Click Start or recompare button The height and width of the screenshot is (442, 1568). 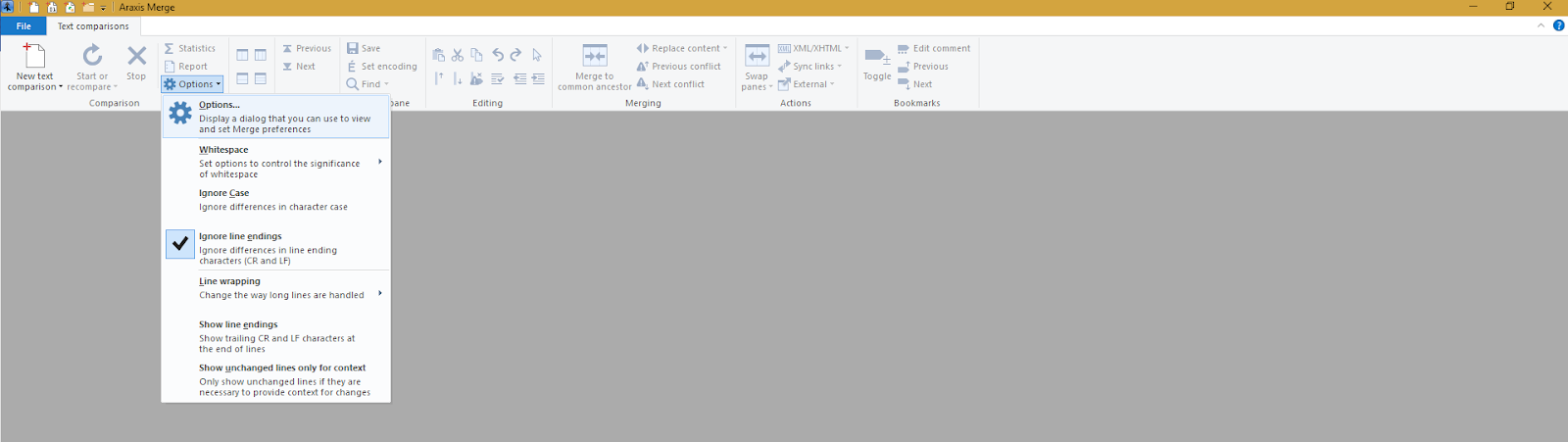[x=92, y=68]
